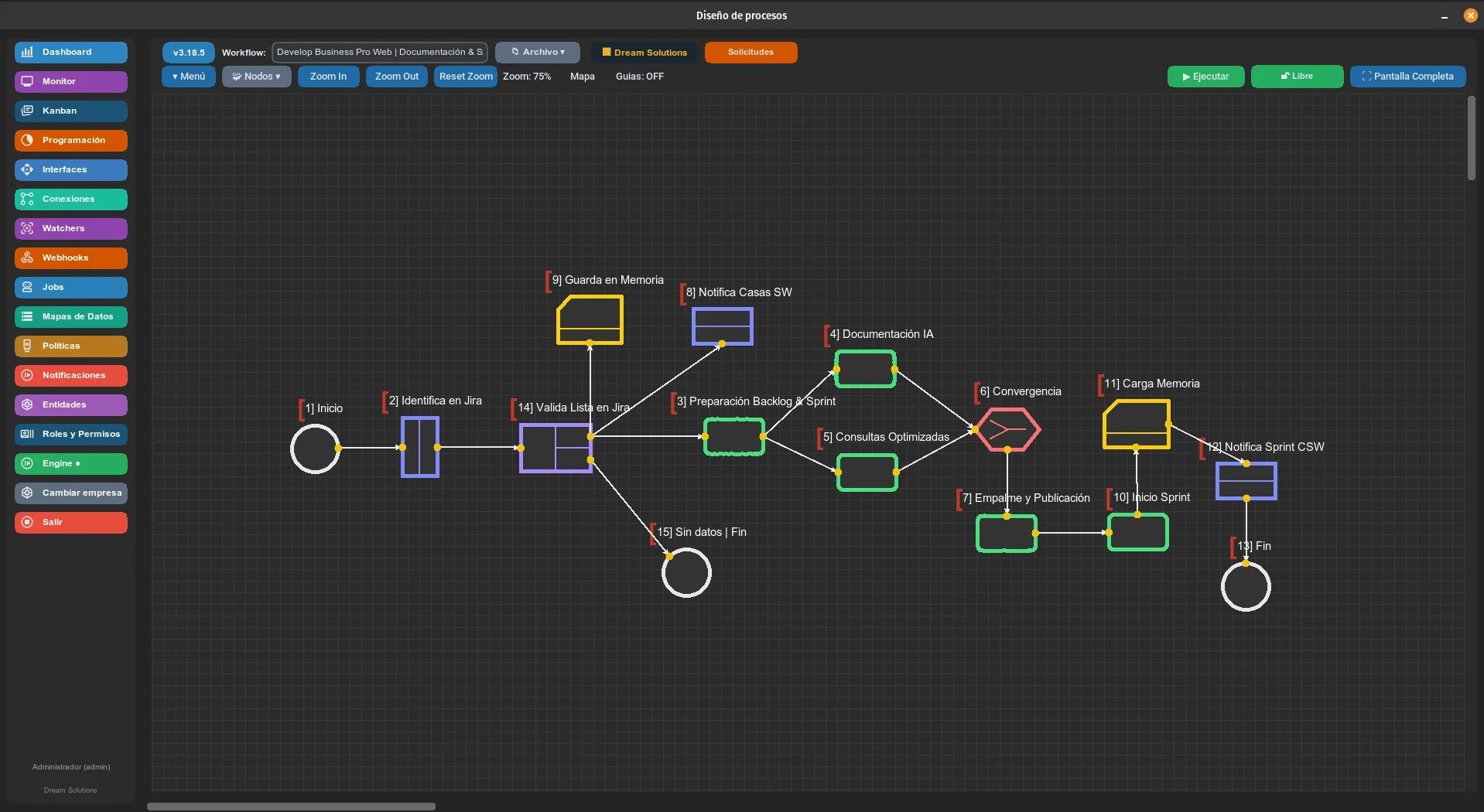Open the Solicitudes tab

point(751,53)
